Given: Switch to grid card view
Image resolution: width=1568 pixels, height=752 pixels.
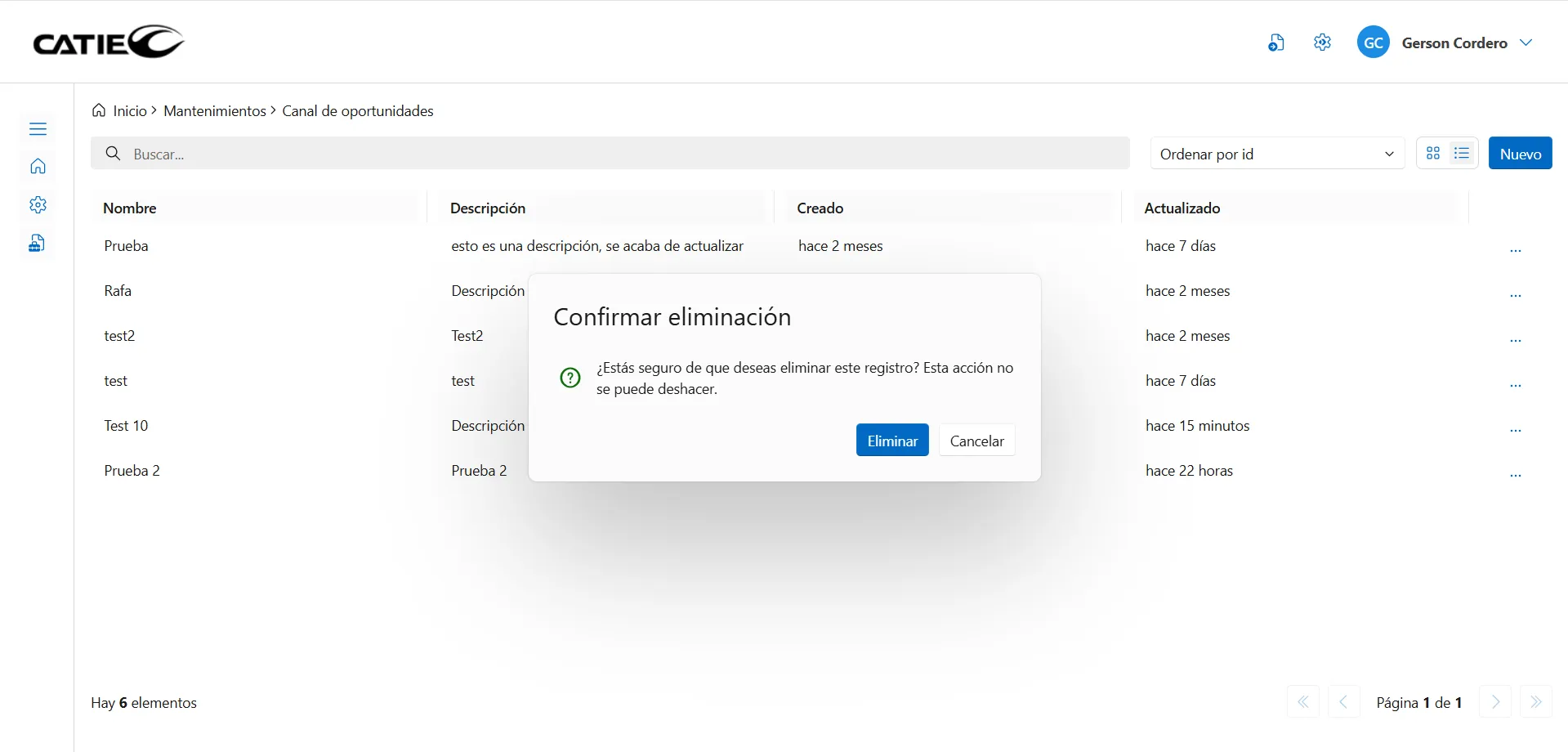Looking at the screenshot, I should click(1433, 154).
